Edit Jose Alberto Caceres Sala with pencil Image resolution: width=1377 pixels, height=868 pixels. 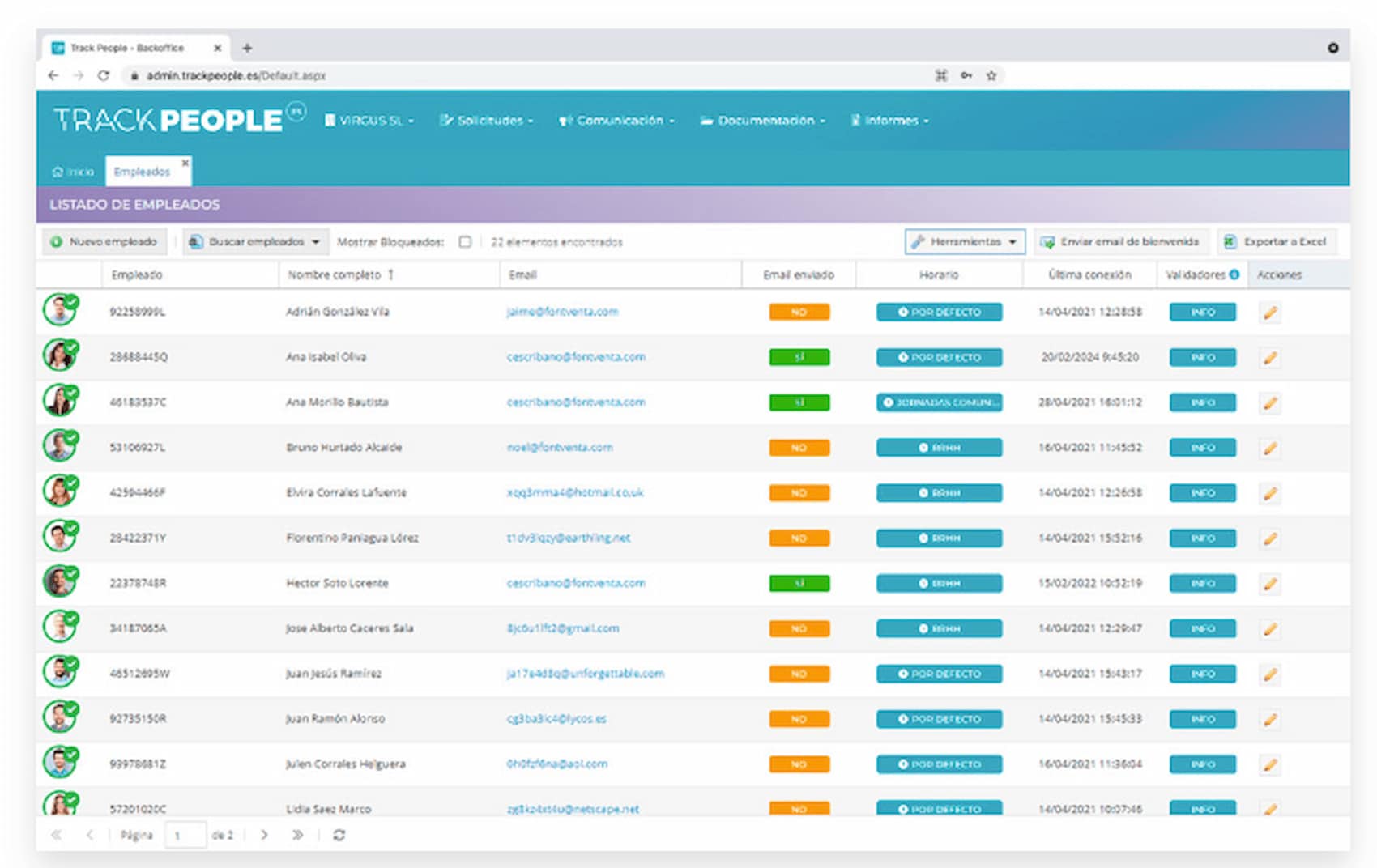[x=1270, y=629]
